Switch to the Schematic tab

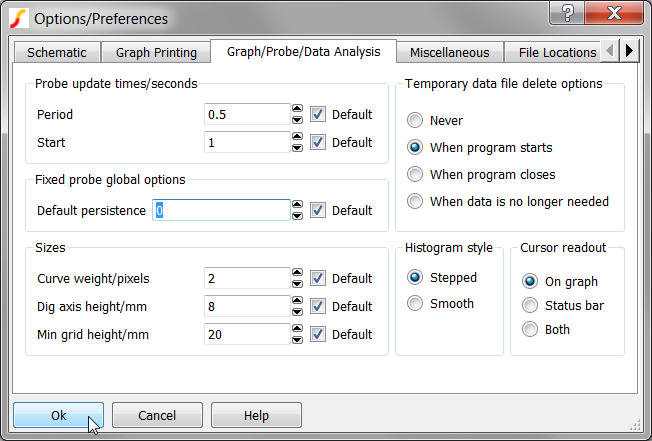57,53
